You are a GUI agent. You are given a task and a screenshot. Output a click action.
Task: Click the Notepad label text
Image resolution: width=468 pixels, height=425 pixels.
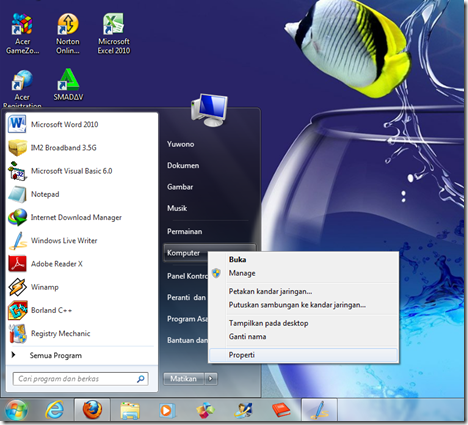pos(45,194)
